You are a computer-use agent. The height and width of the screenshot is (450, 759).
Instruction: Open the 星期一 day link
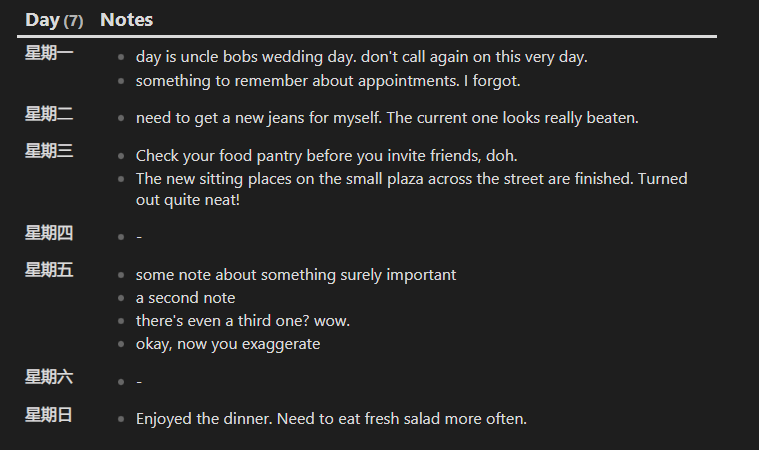point(49,53)
